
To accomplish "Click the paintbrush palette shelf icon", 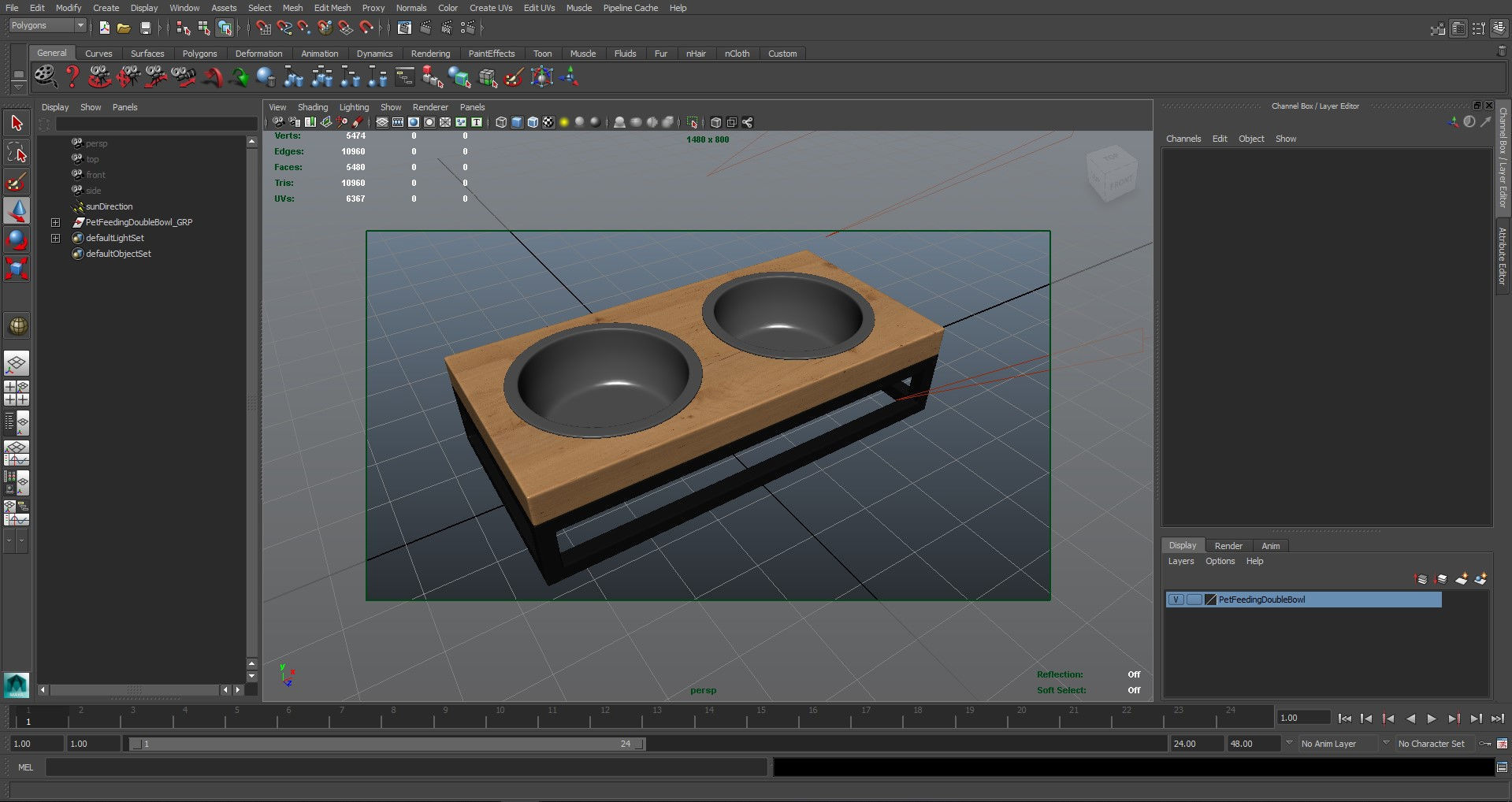I will [515, 76].
